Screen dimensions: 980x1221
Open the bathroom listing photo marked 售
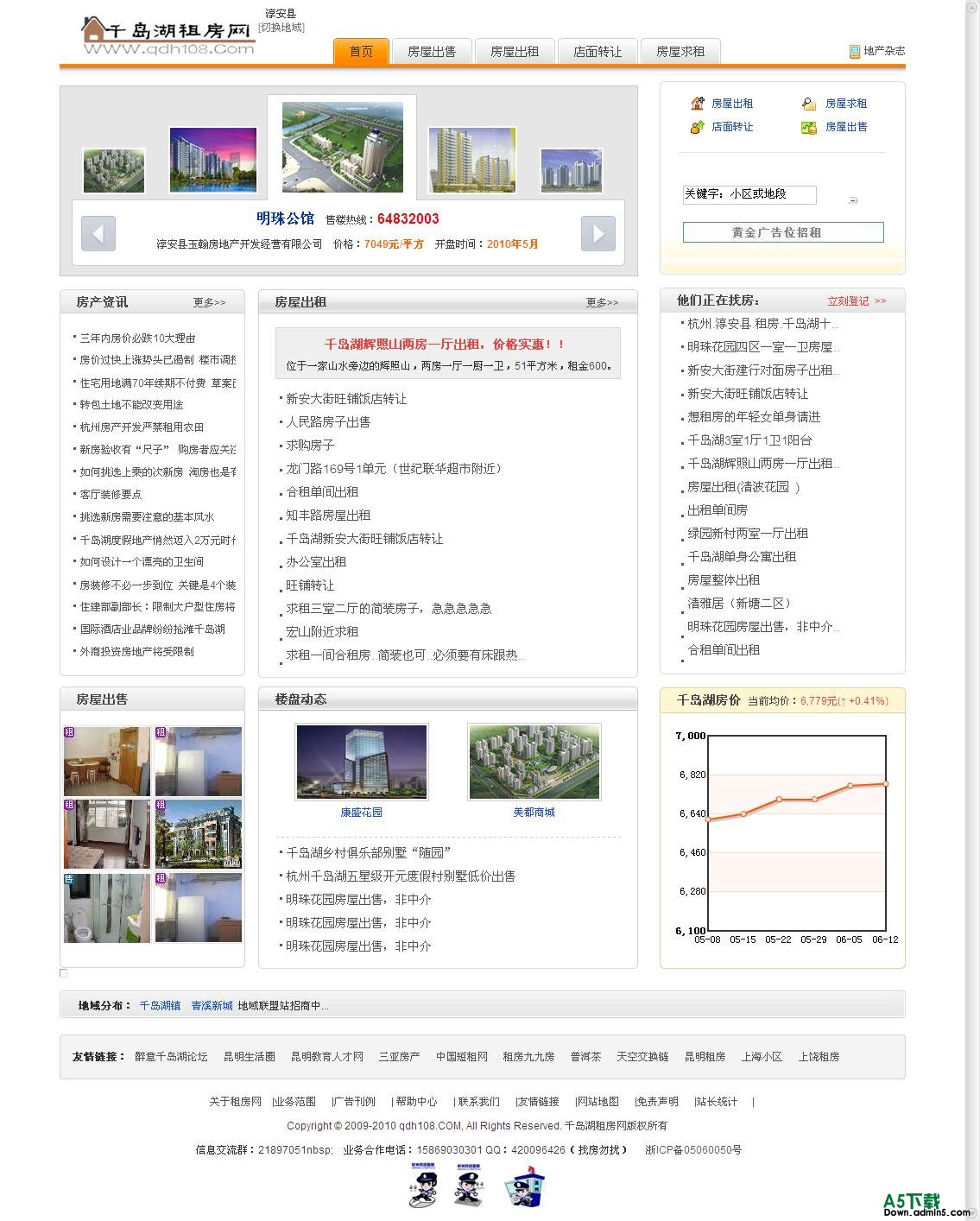[106, 907]
